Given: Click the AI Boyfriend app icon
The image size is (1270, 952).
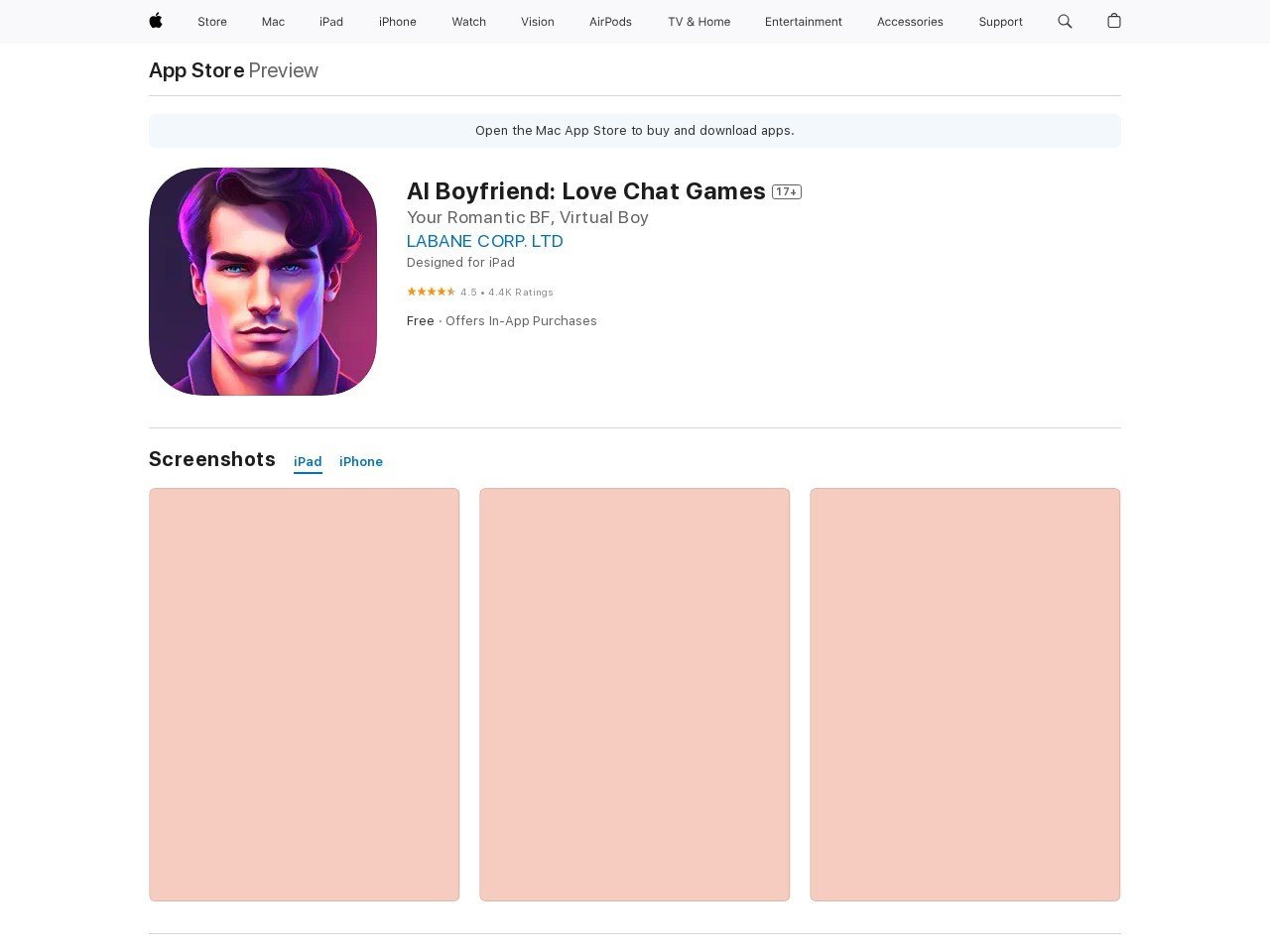Looking at the screenshot, I should 263,282.
